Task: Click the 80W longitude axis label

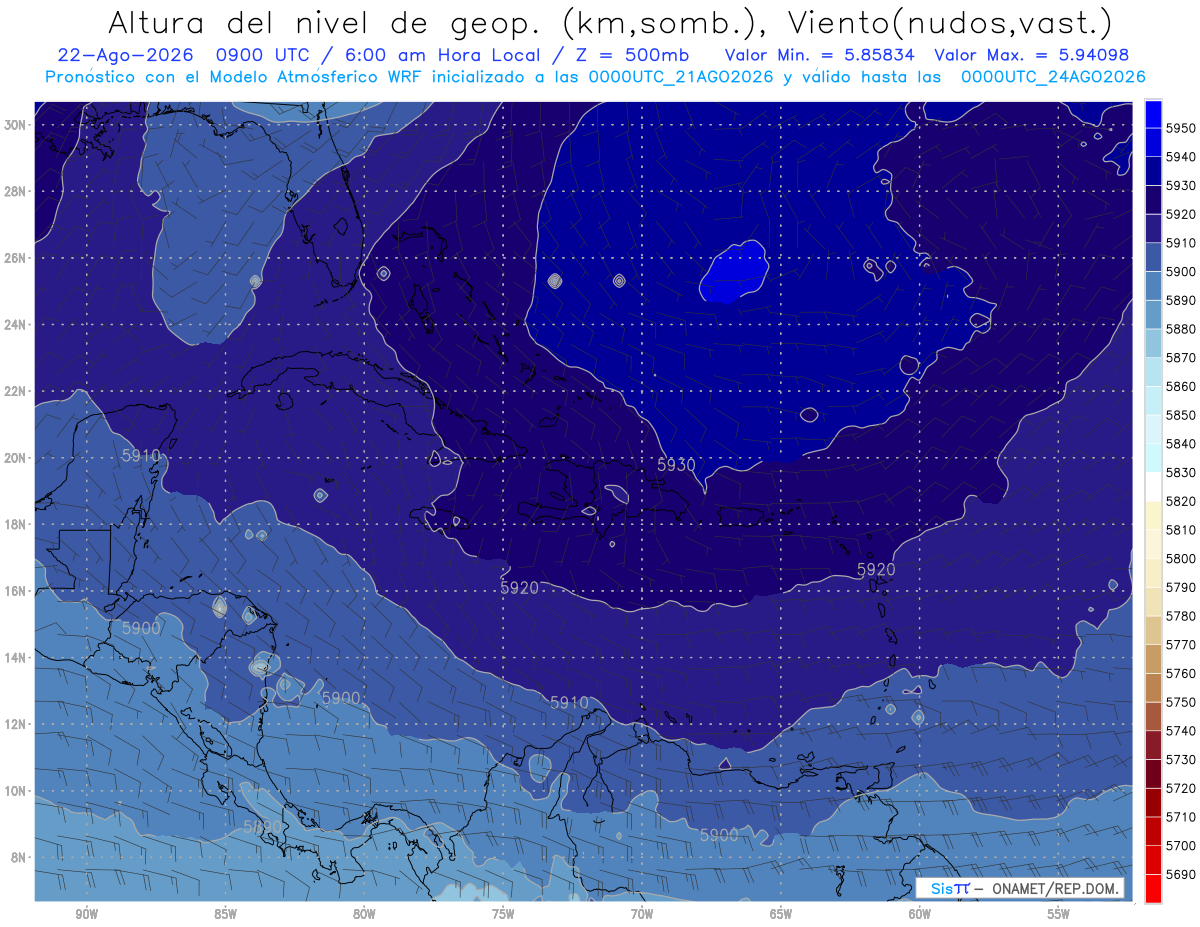Action: pos(364,914)
